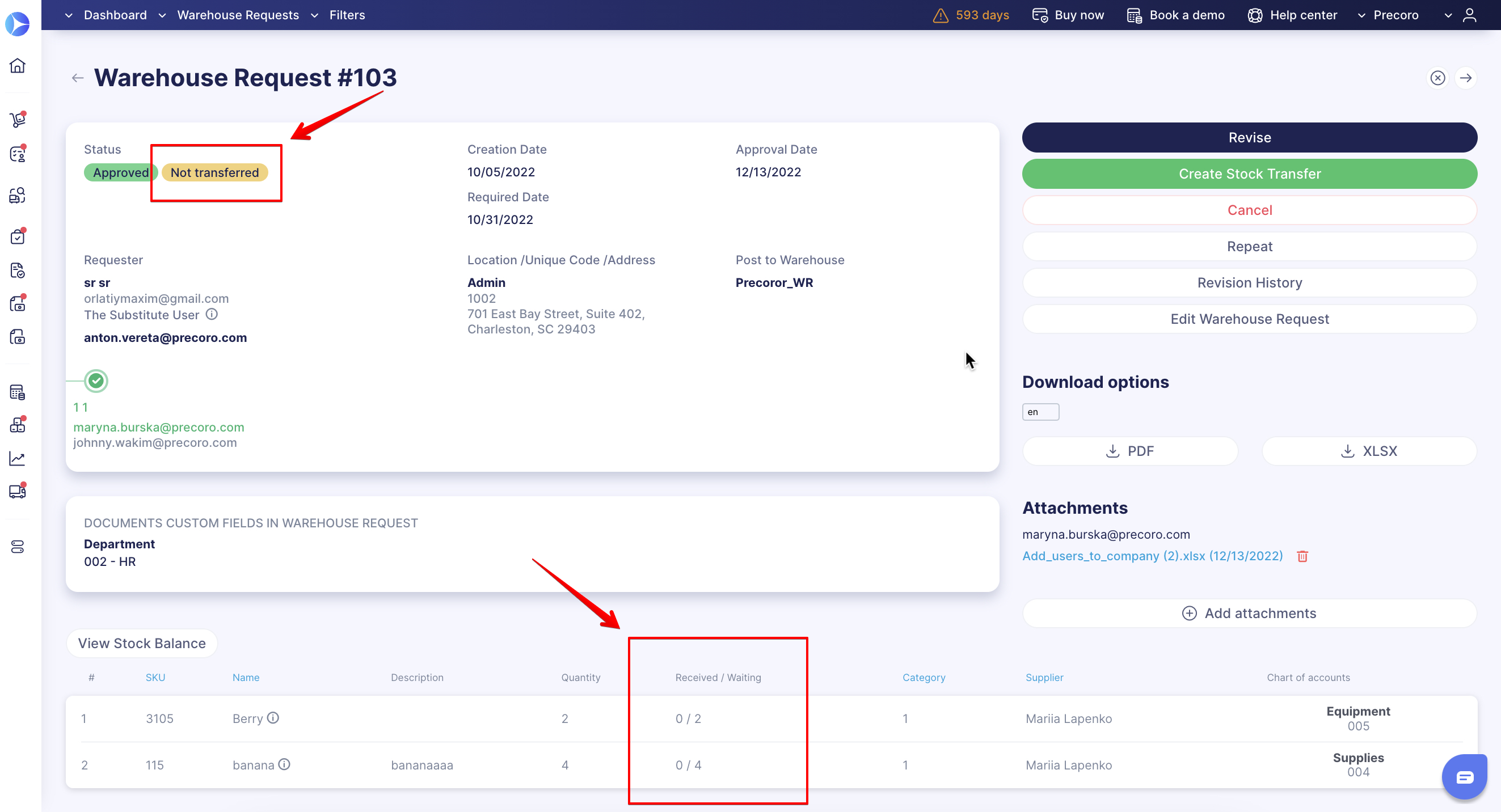Open the chat widget bubble
The image size is (1501, 812).
click(1464, 776)
